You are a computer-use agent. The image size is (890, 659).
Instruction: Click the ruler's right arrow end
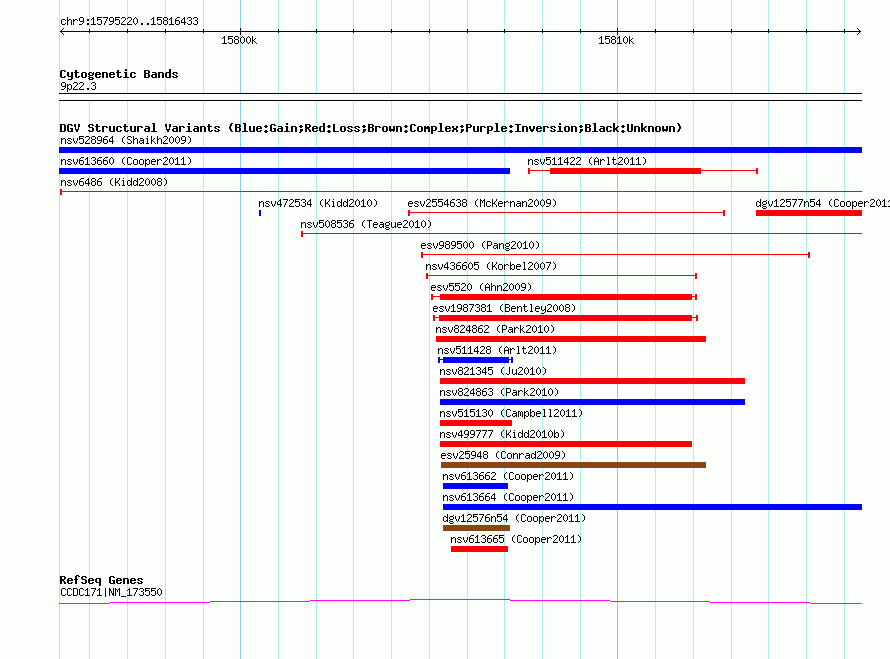[x=858, y=32]
